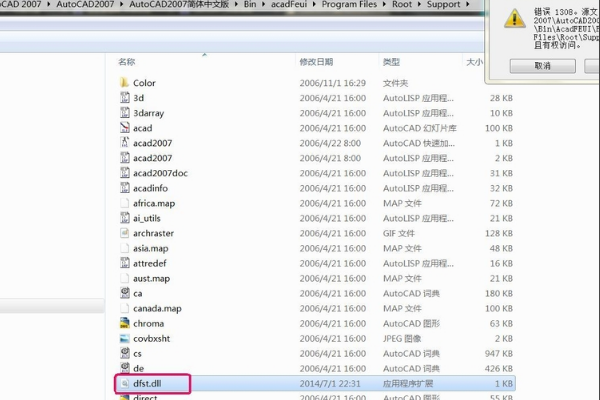This screenshot has height=400, width=600.
Task: Expand the arrow after Root breadcrumb
Action: pos(419,4)
